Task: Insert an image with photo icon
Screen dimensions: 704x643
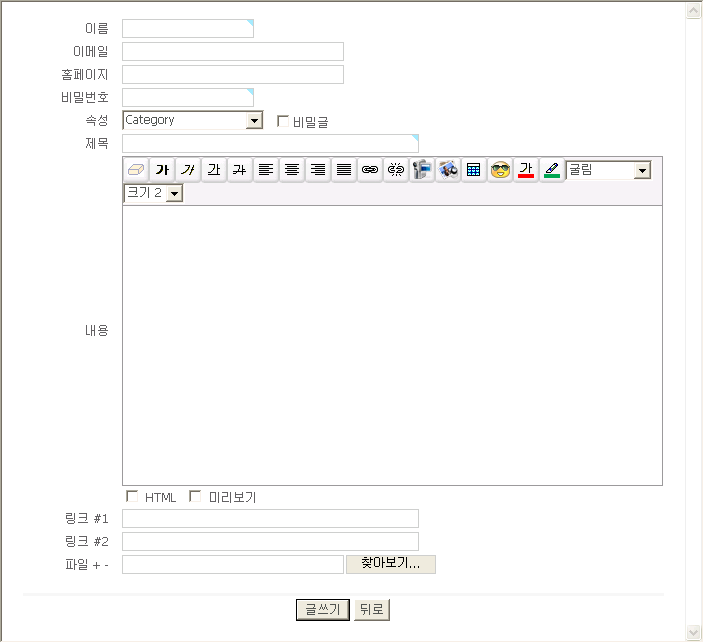Action: [448, 170]
